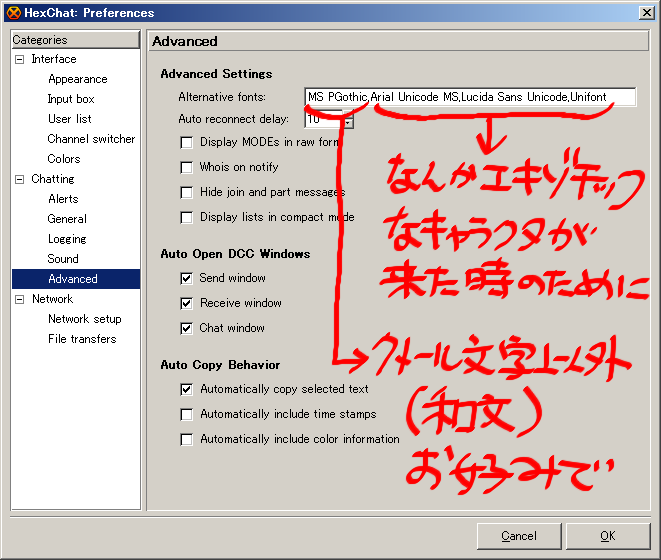The width and height of the screenshot is (661, 560).
Task: Enable Automatically include color information
Action: point(186,439)
